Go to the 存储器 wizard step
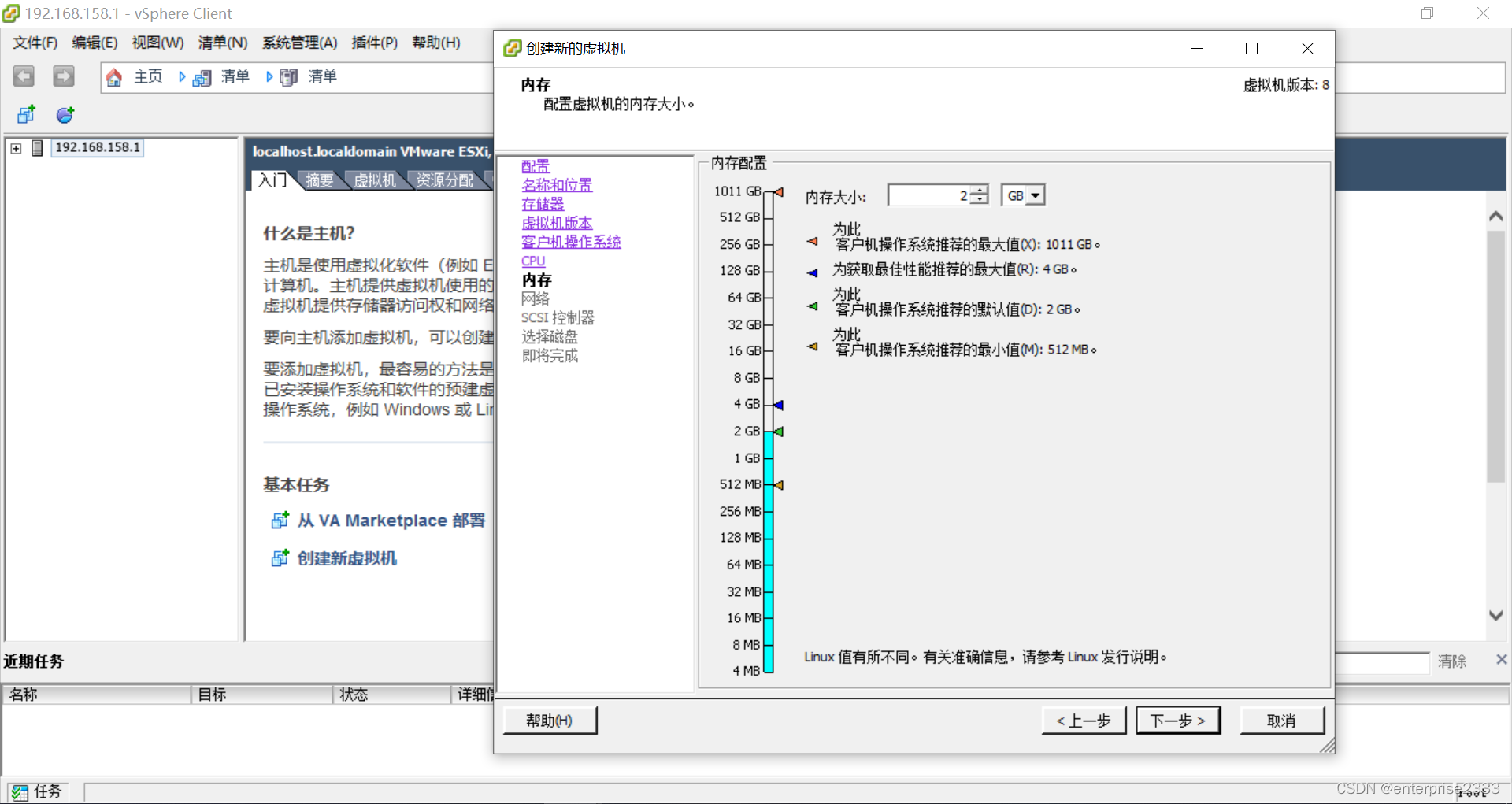1512x804 pixels. (x=543, y=204)
